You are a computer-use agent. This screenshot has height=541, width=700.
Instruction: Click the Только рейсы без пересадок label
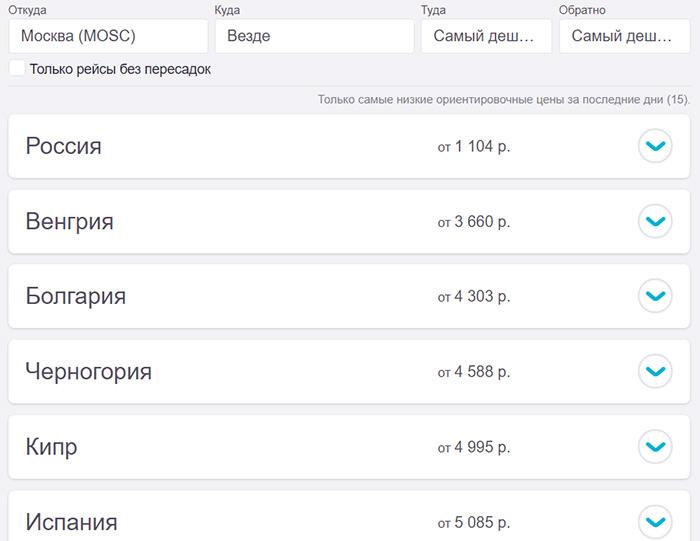pyautogui.click(x=120, y=69)
